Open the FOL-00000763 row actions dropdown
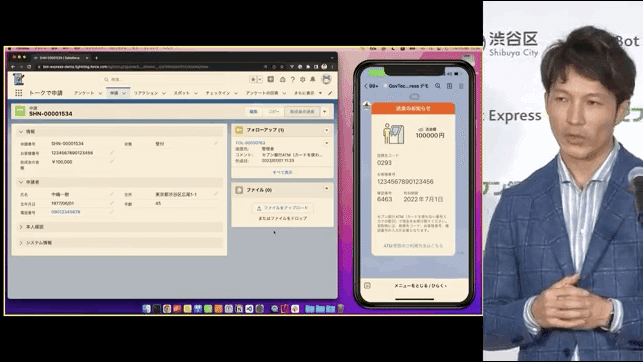This screenshot has height=362, width=643. pos(326,143)
